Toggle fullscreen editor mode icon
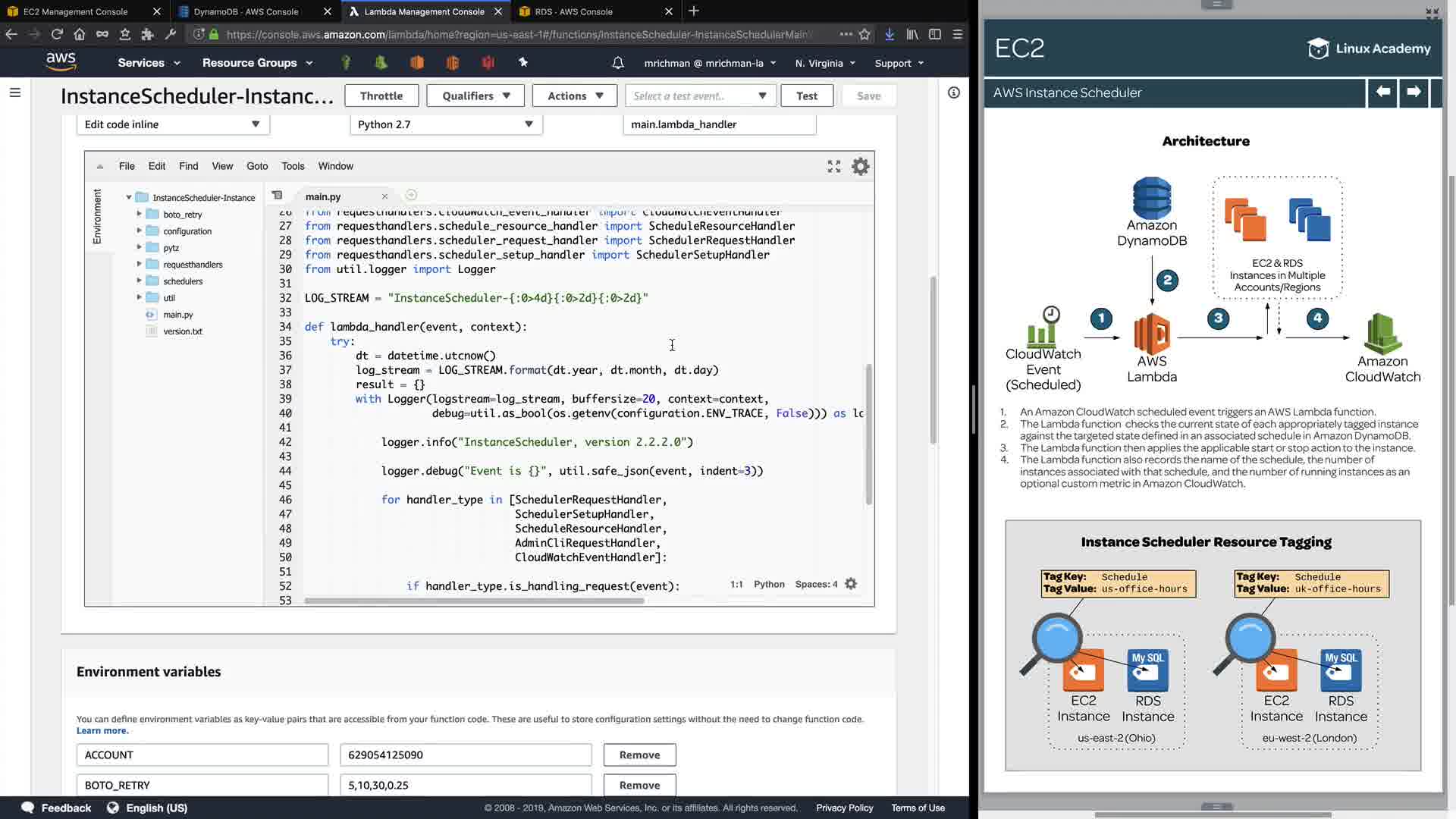The height and width of the screenshot is (819, 1456). [x=833, y=167]
